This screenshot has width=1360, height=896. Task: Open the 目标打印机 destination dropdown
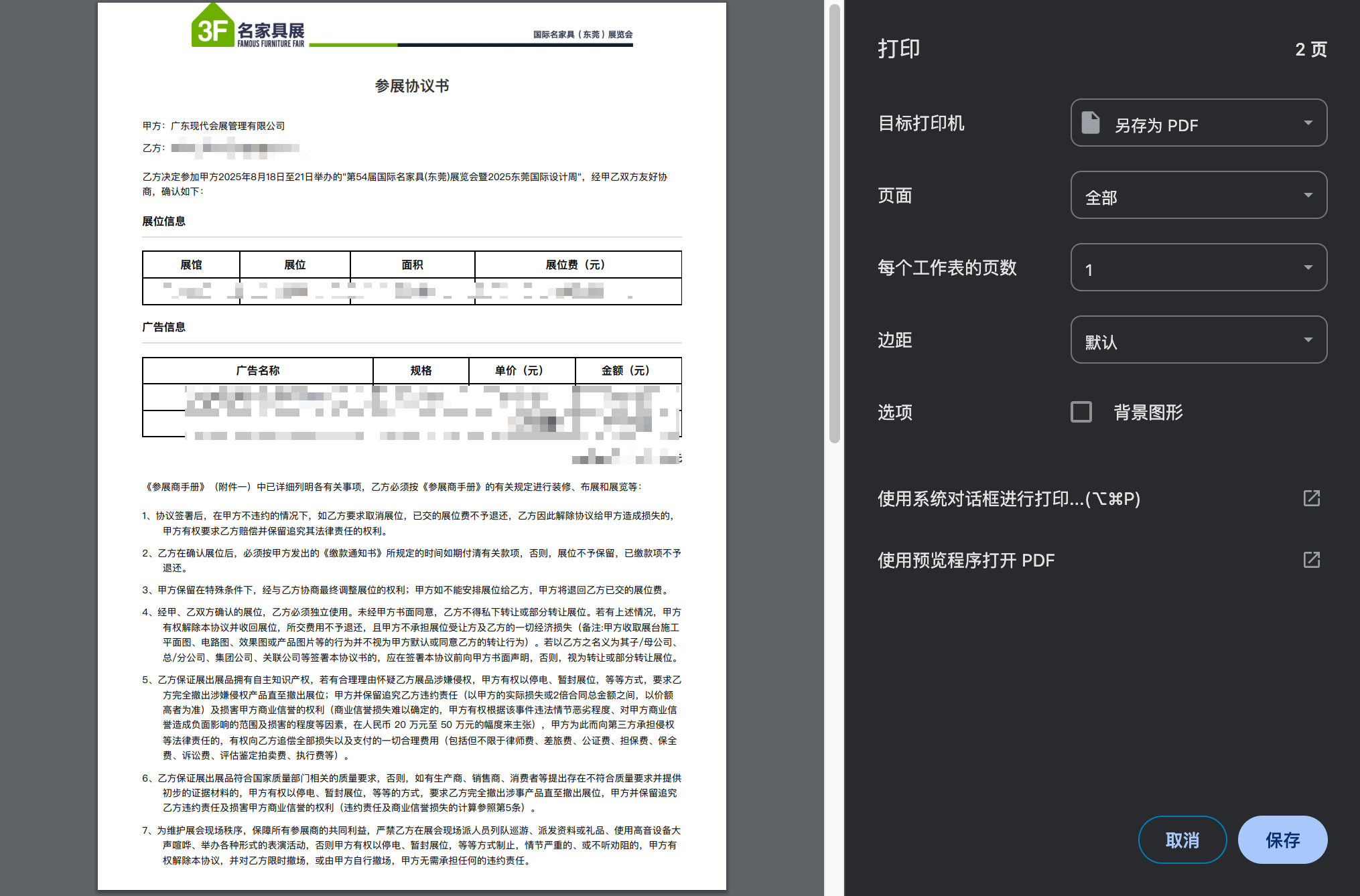click(1198, 123)
